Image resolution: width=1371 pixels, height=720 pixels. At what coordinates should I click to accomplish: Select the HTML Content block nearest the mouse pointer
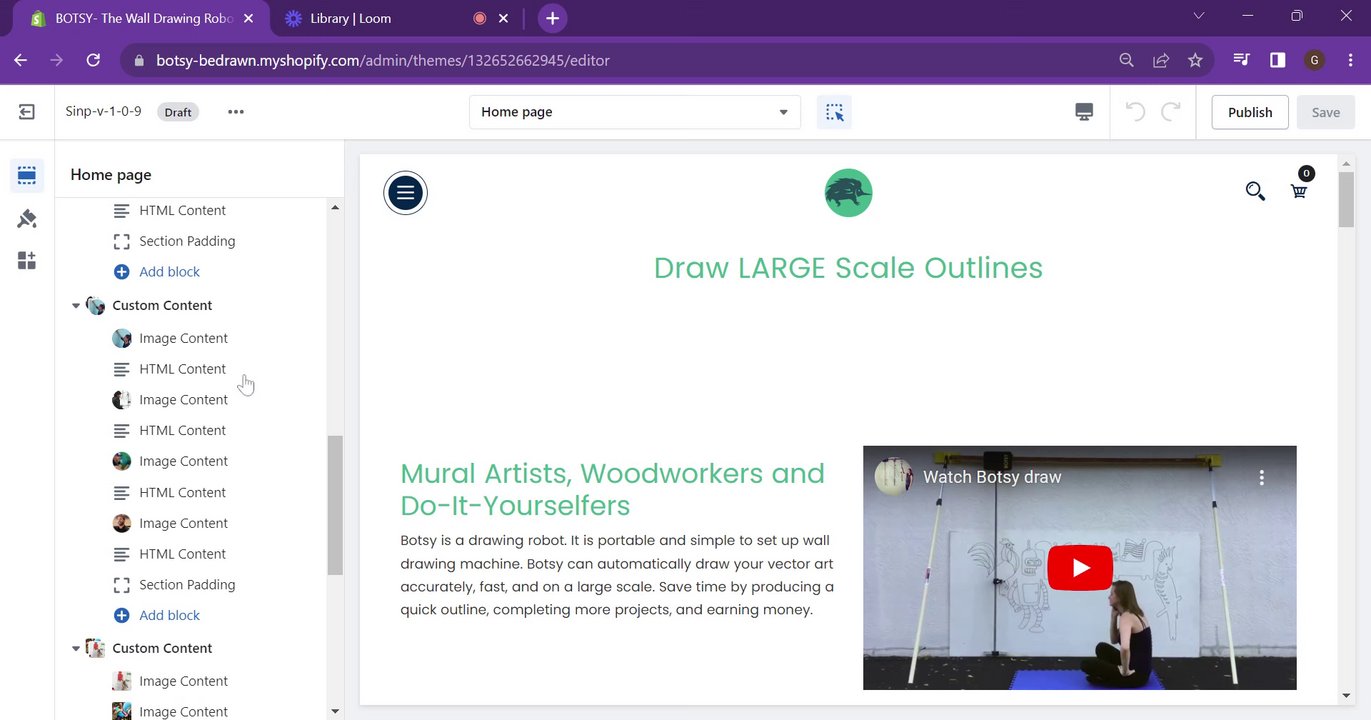[182, 369]
